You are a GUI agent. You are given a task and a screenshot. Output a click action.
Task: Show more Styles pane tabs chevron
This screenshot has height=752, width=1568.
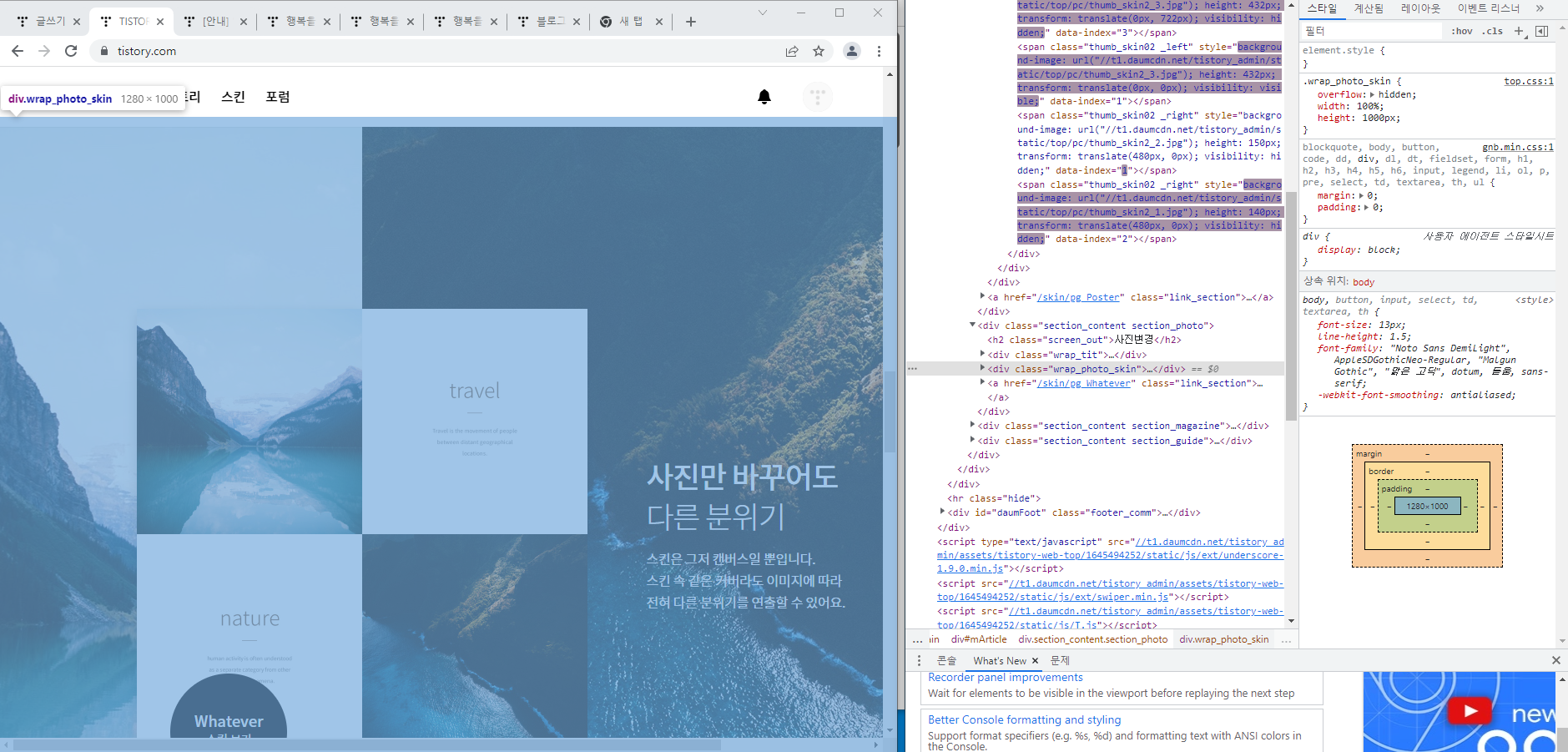tap(1540, 8)
